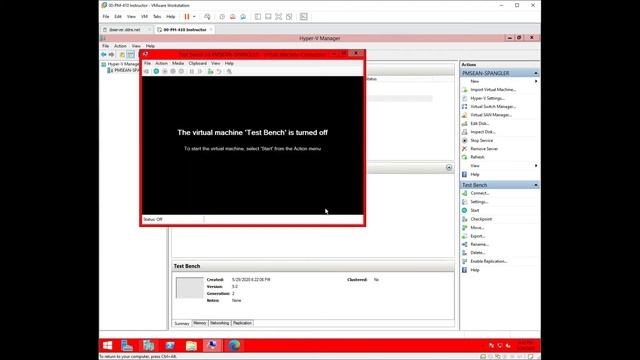Select the Summary tab for Test Bench
The height and width of the screenshot is (360, 640).
[x=182, y=323]
